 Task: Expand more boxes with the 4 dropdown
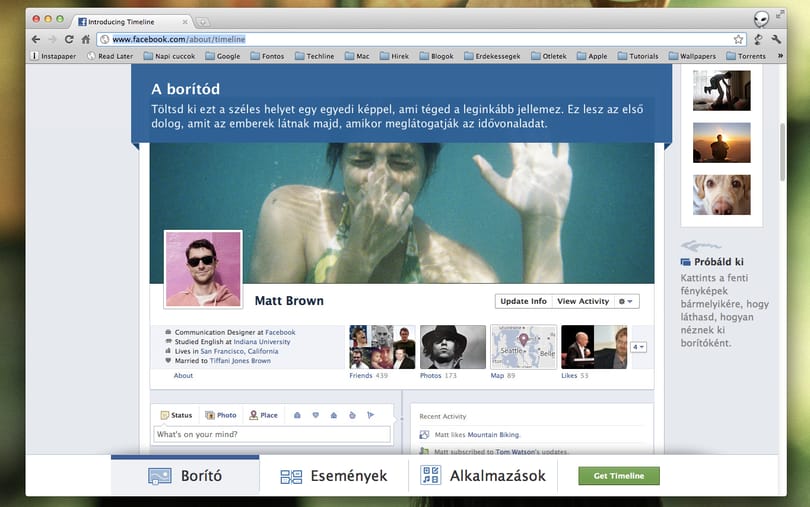click(638, 347)
